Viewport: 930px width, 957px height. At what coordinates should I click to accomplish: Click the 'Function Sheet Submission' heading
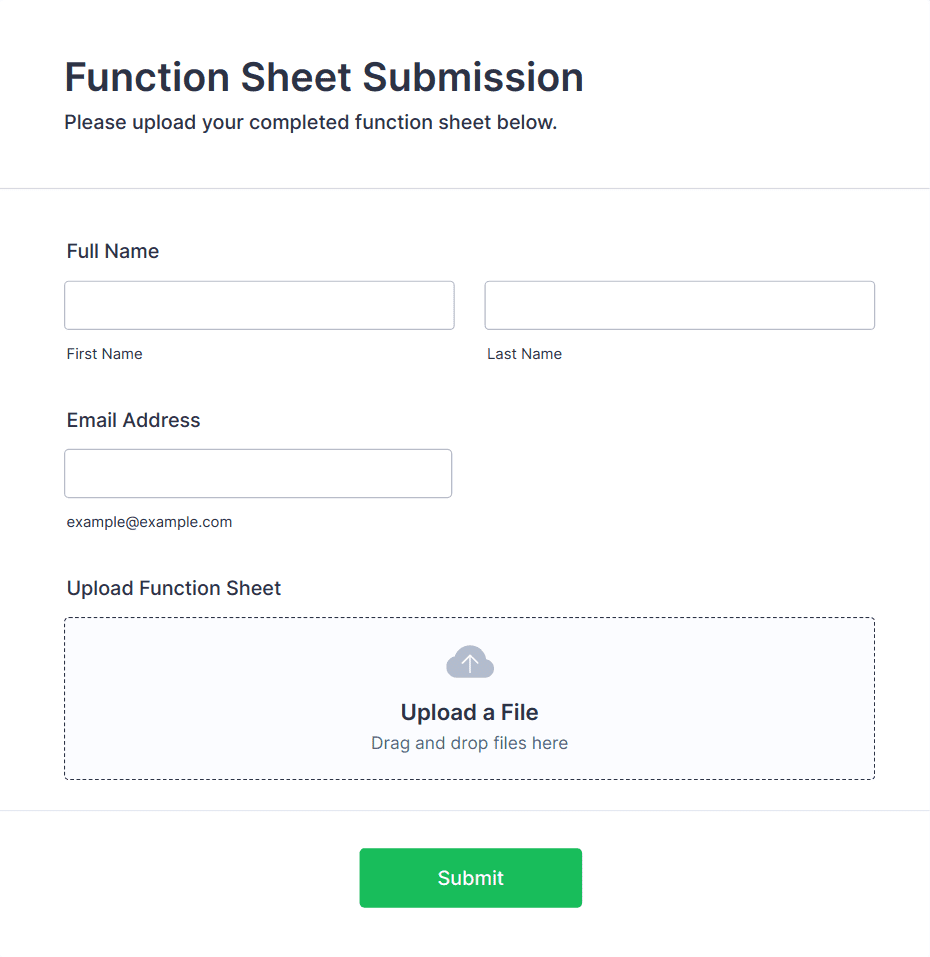click(324, 77)
